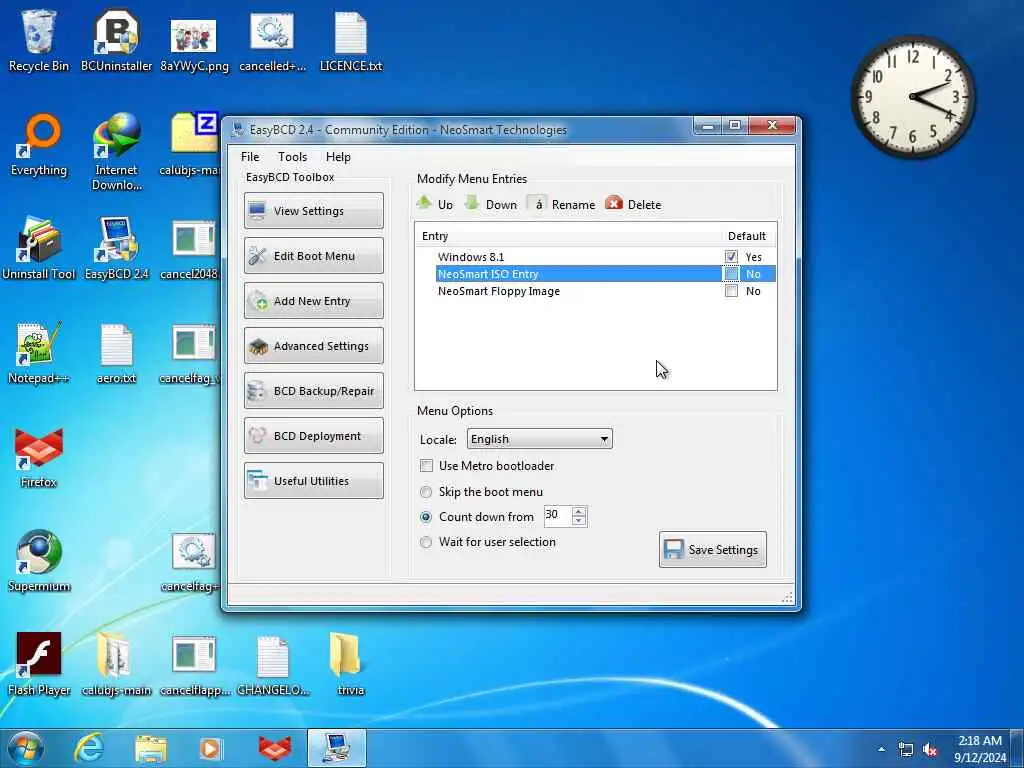Select Count down from option

tap(426, 517)
